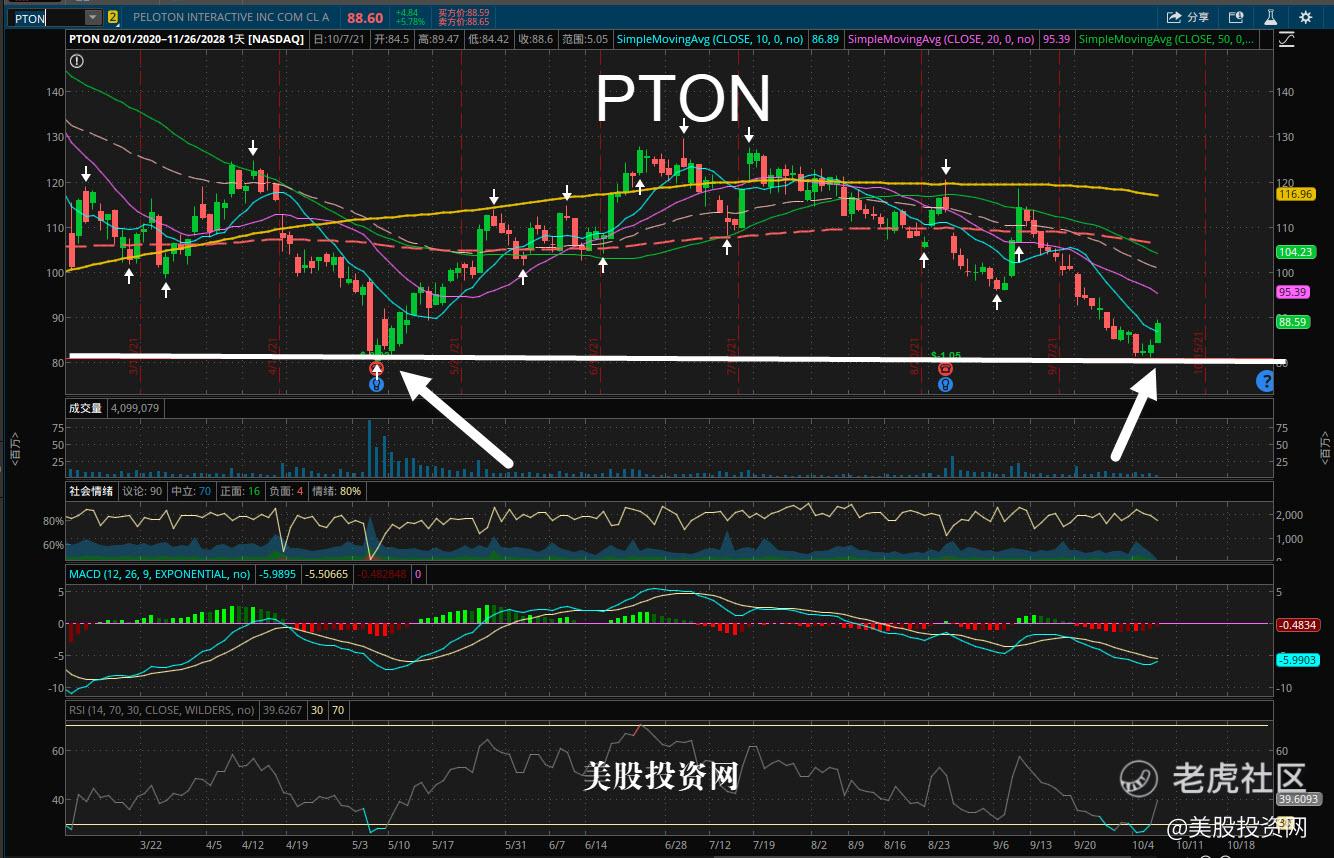
Task: Click the August earnings phone icon
Action: pyautogui.click(x=945, y=369)
